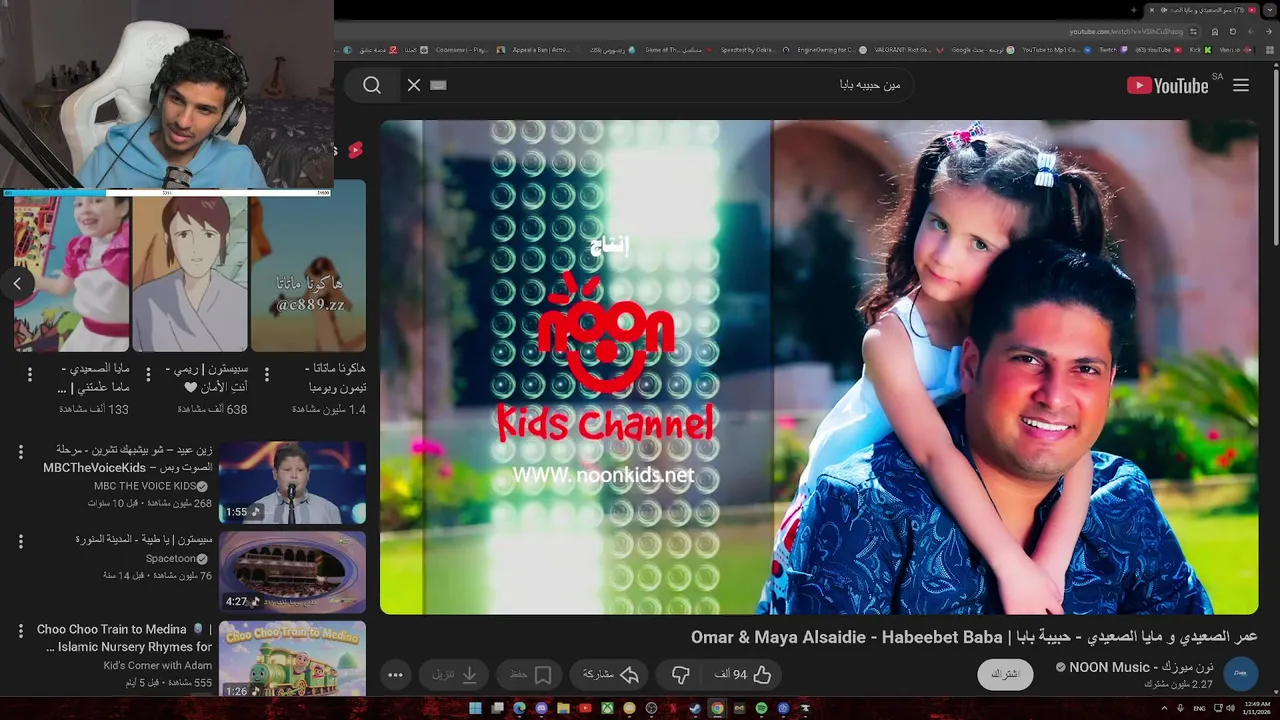The height and width of the screenshot is (720, 1280).
Task: Open the Choo Choo Train to Medina thumbnail
Action: pos(292,659)
